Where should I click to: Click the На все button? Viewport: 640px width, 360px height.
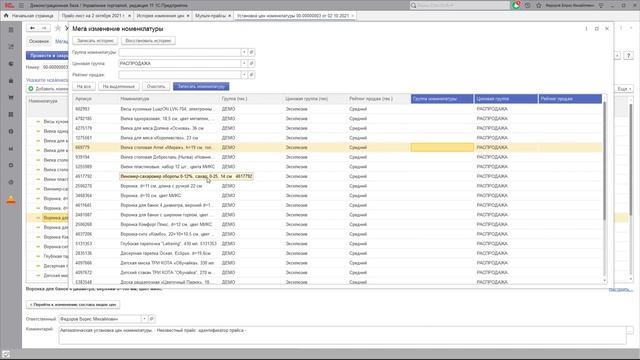pos(84,87)
